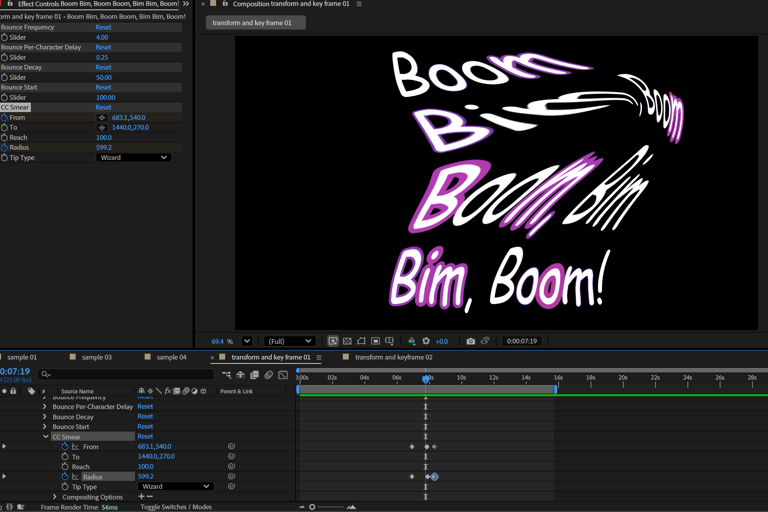The image size is (768, 512).
Task: Click timeline layer search field
Action: coord(126,374)
